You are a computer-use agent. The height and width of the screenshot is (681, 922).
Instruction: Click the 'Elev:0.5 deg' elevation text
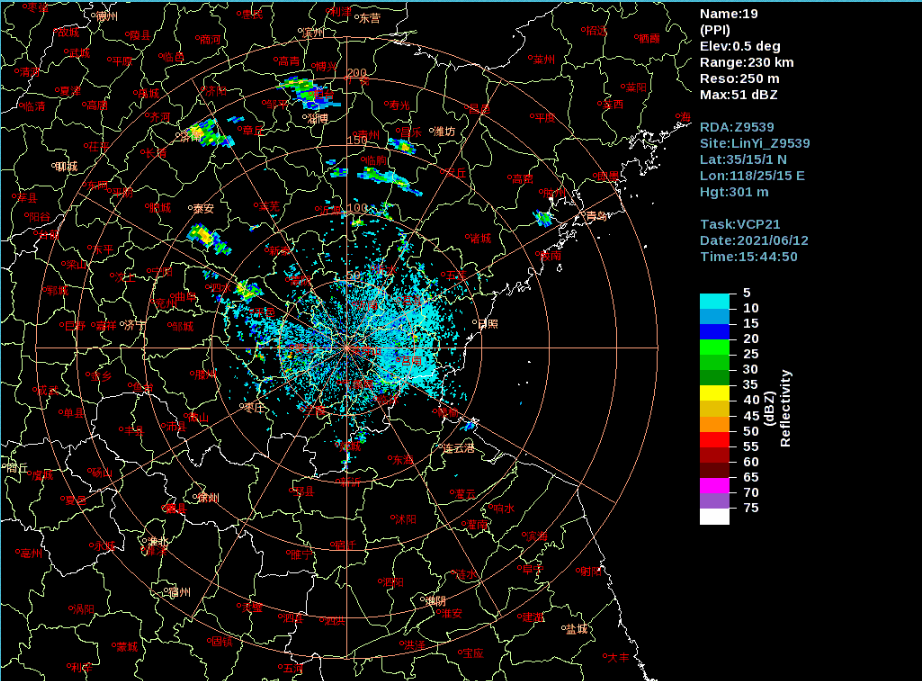740,46
